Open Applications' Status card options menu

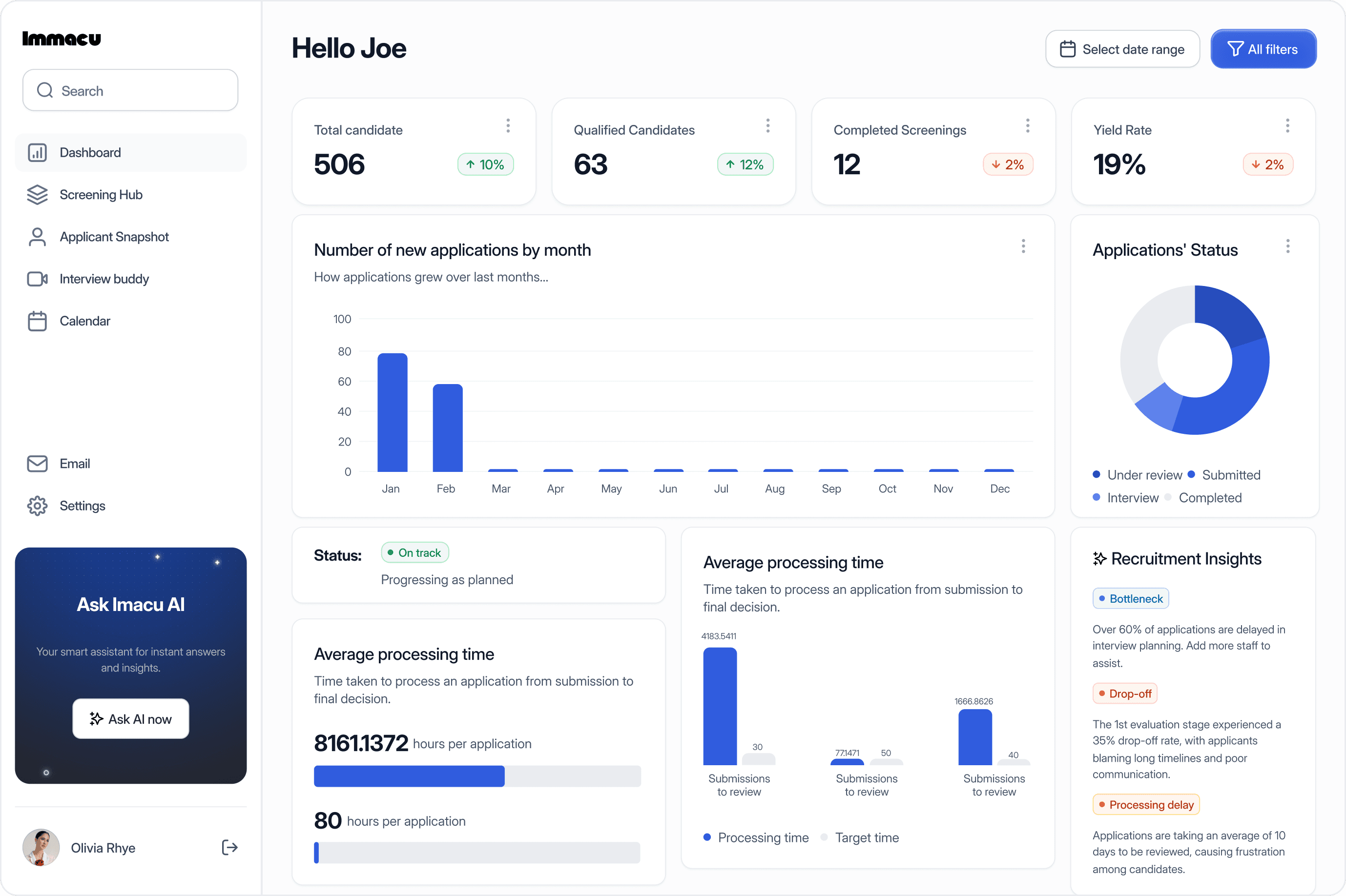pos(1287,246)
